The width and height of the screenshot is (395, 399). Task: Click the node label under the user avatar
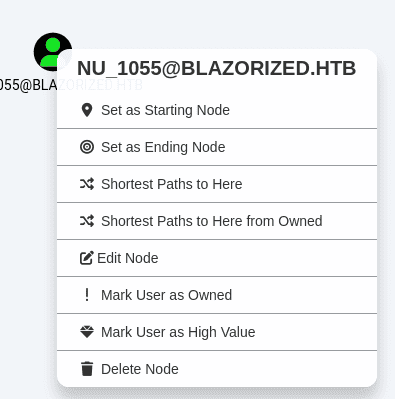(28, 85)
